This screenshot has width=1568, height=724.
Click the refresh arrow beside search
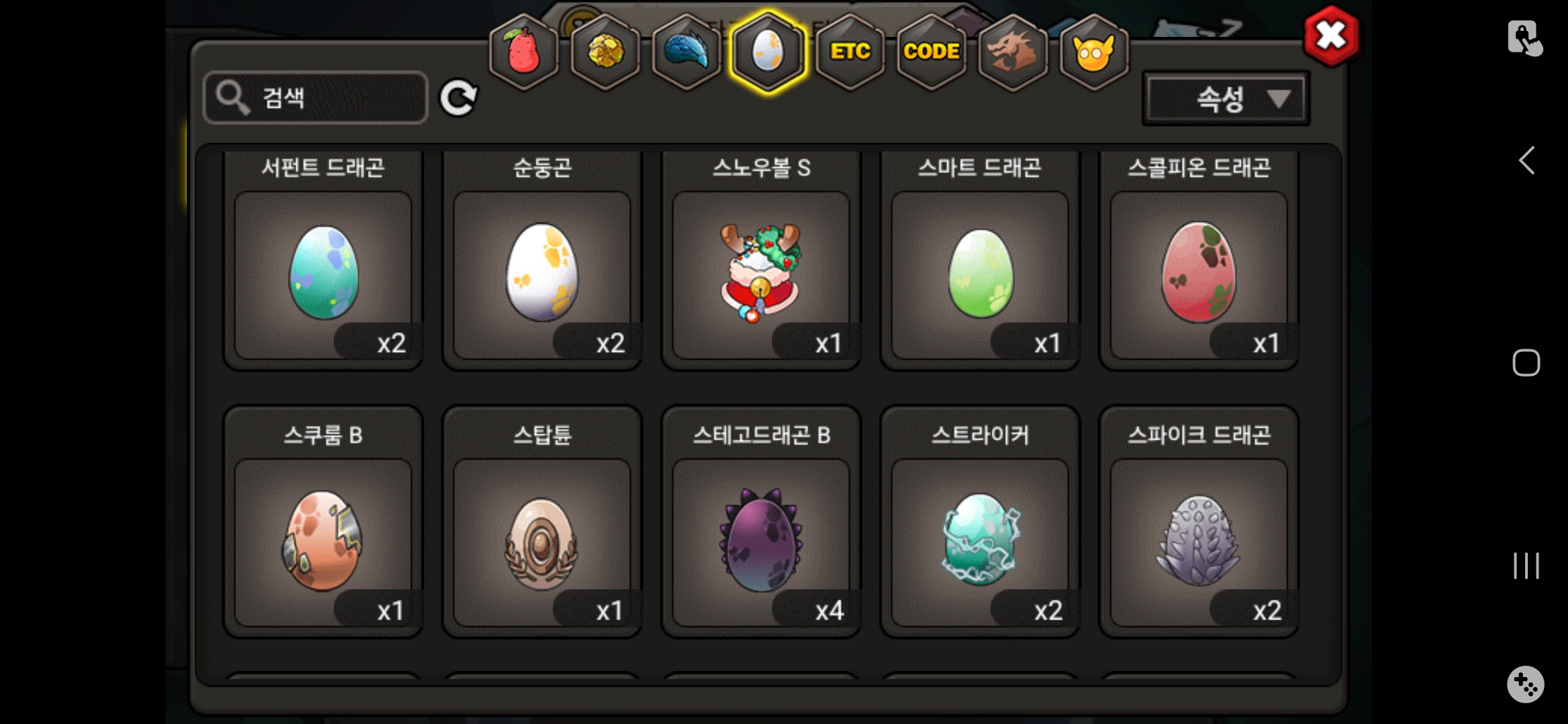pos(458,99)
